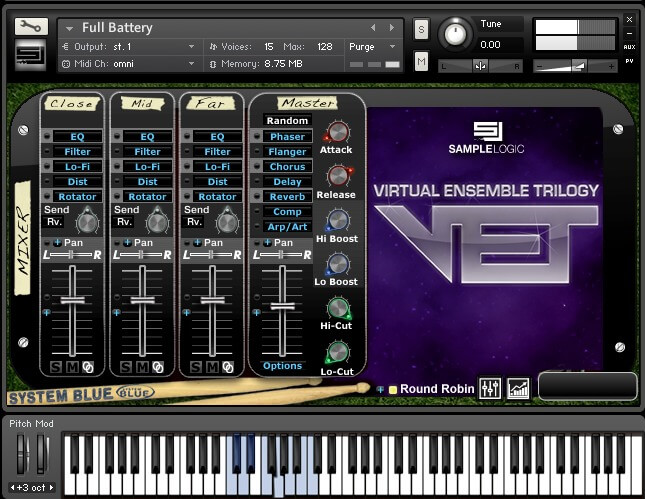This screenshot has width=645, height=499.
Task: Open the Midi Ch omni dropdown
Action: [191, 64]
